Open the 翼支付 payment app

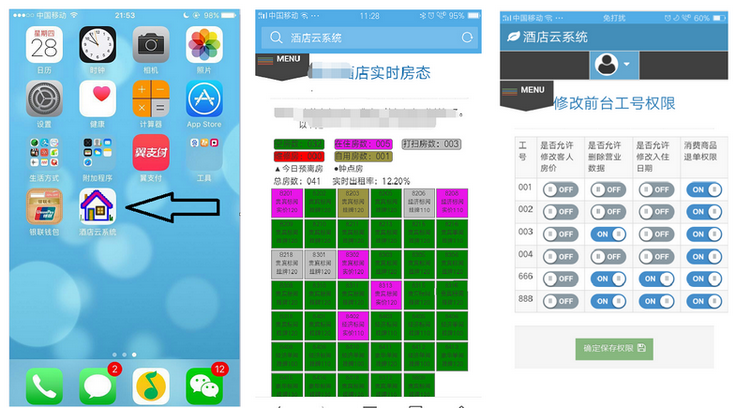151,153
